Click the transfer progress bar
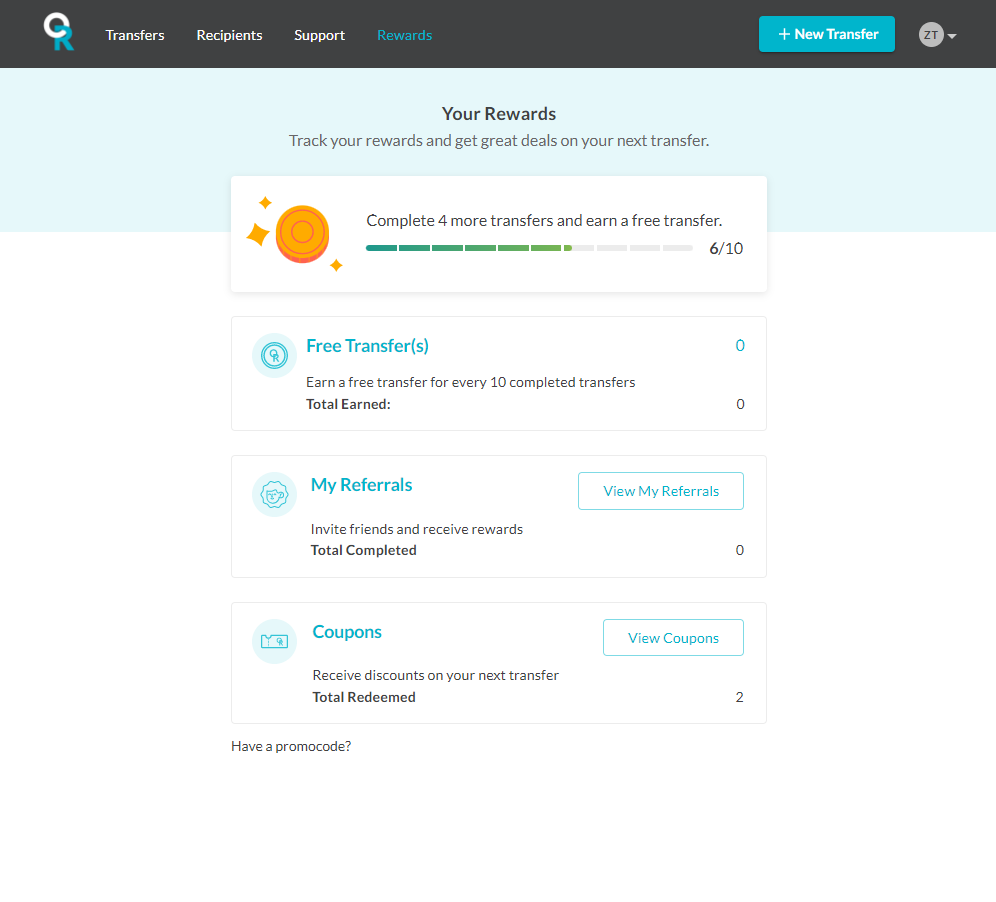The height and width of the screenshot is (902, 996). tap(529, 248)
